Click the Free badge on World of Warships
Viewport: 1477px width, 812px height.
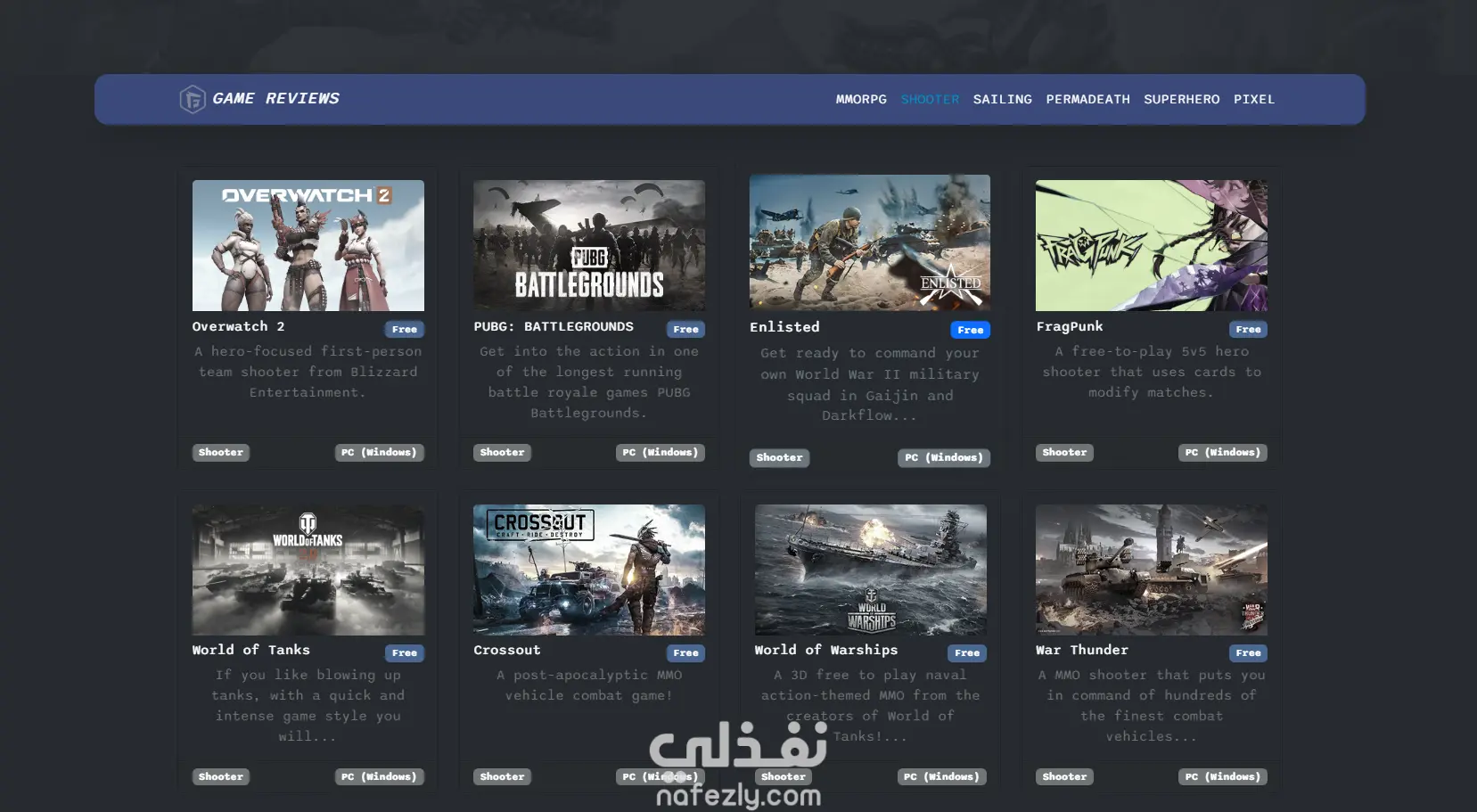click(x=967, y=652)
